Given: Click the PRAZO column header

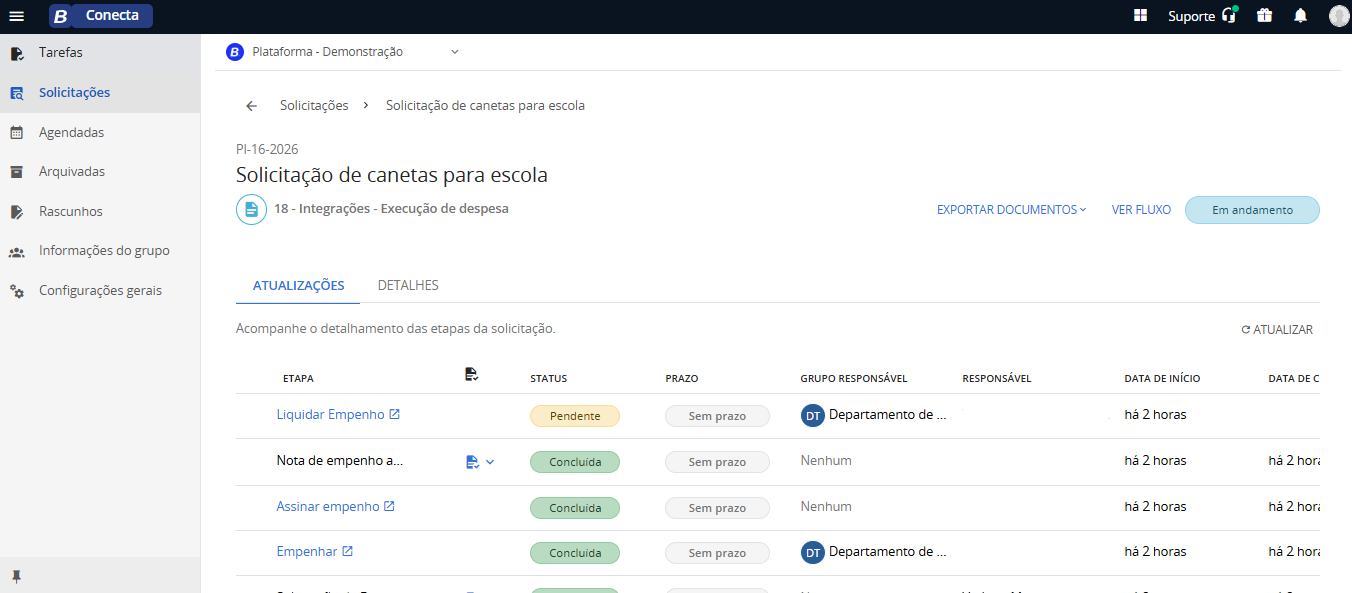Looking at the screenshot, I should point(682,379).
